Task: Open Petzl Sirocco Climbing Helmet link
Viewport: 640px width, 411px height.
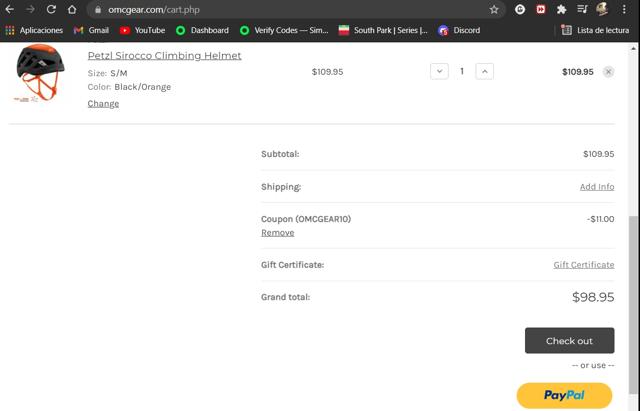Action: coord(164,56)
